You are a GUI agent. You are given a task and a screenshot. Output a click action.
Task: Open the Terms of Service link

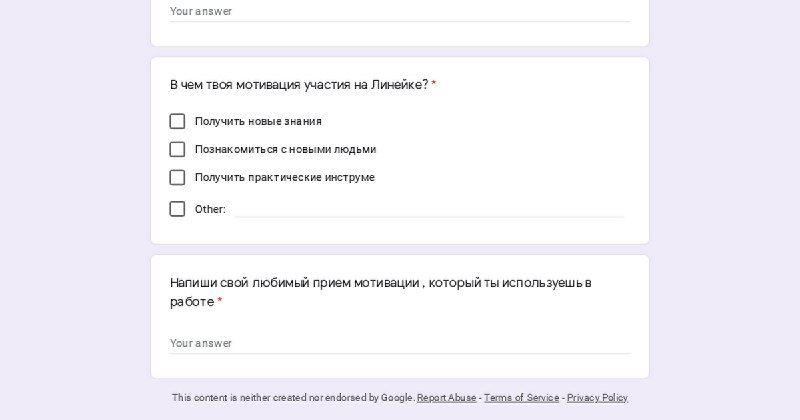tap(521, 398)
